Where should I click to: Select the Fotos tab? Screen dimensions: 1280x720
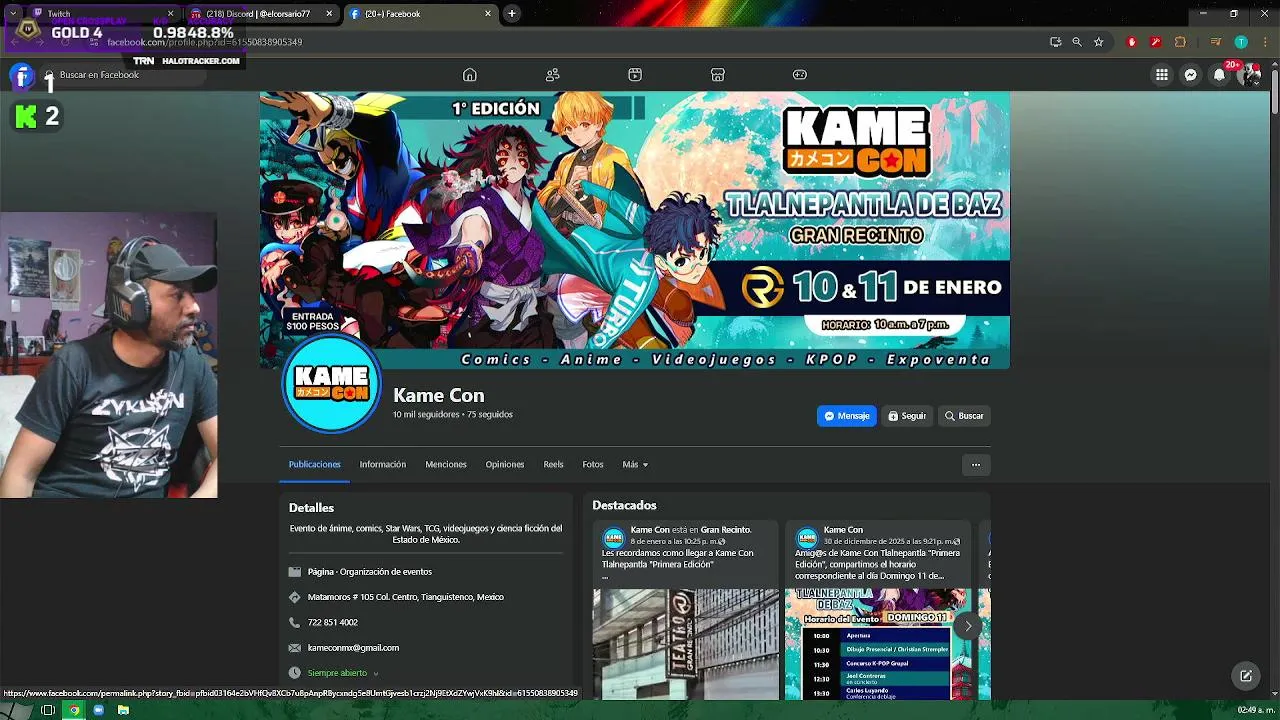593,464
